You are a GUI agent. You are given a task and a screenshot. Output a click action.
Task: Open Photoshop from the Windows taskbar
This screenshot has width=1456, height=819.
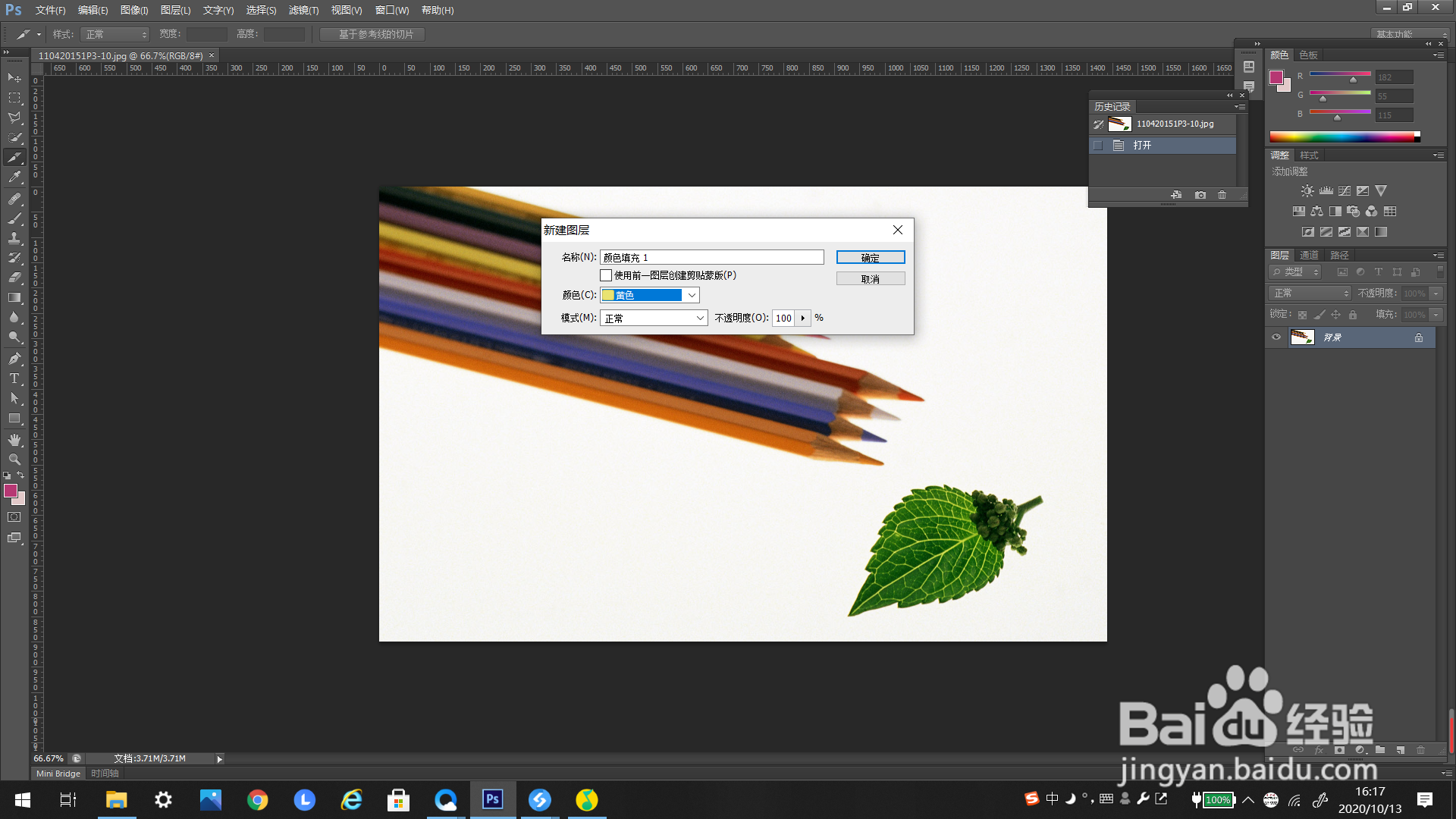[x=493, y=799]
